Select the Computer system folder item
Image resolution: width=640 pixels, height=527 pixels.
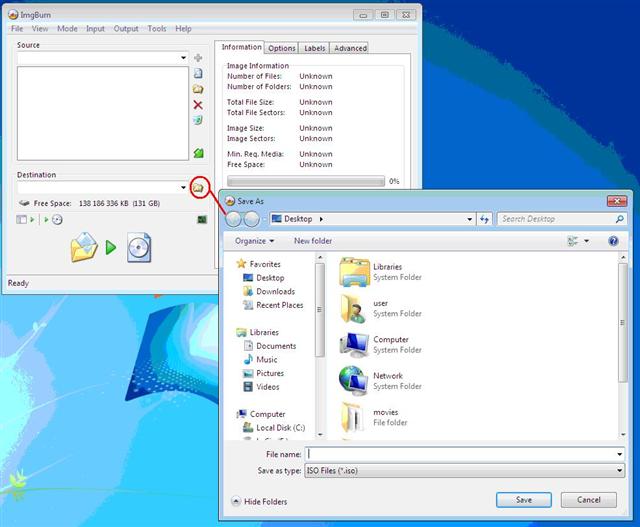point(380,345)
